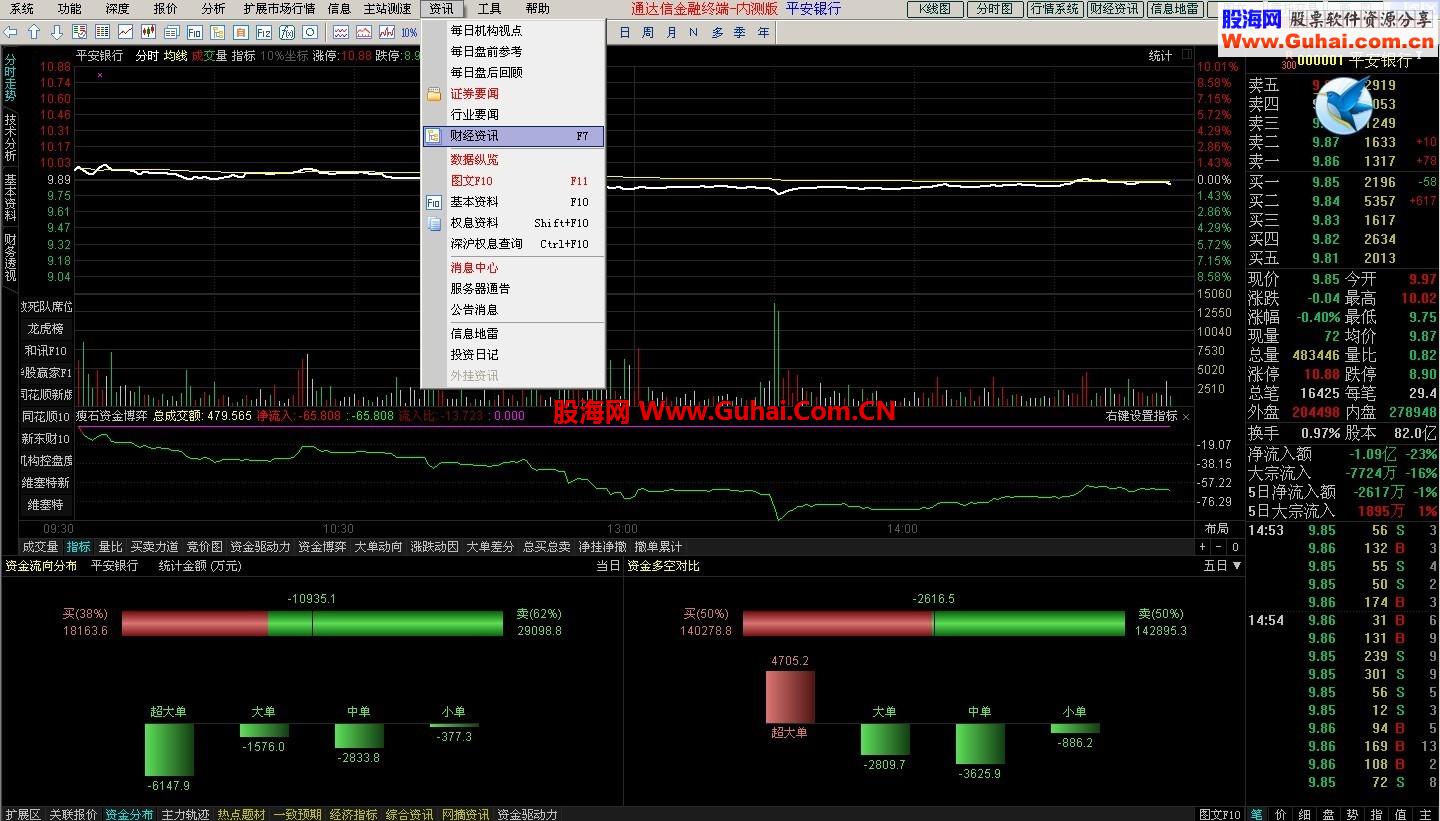
Task: Open the 系统 menu
Action: click(21, 9)
